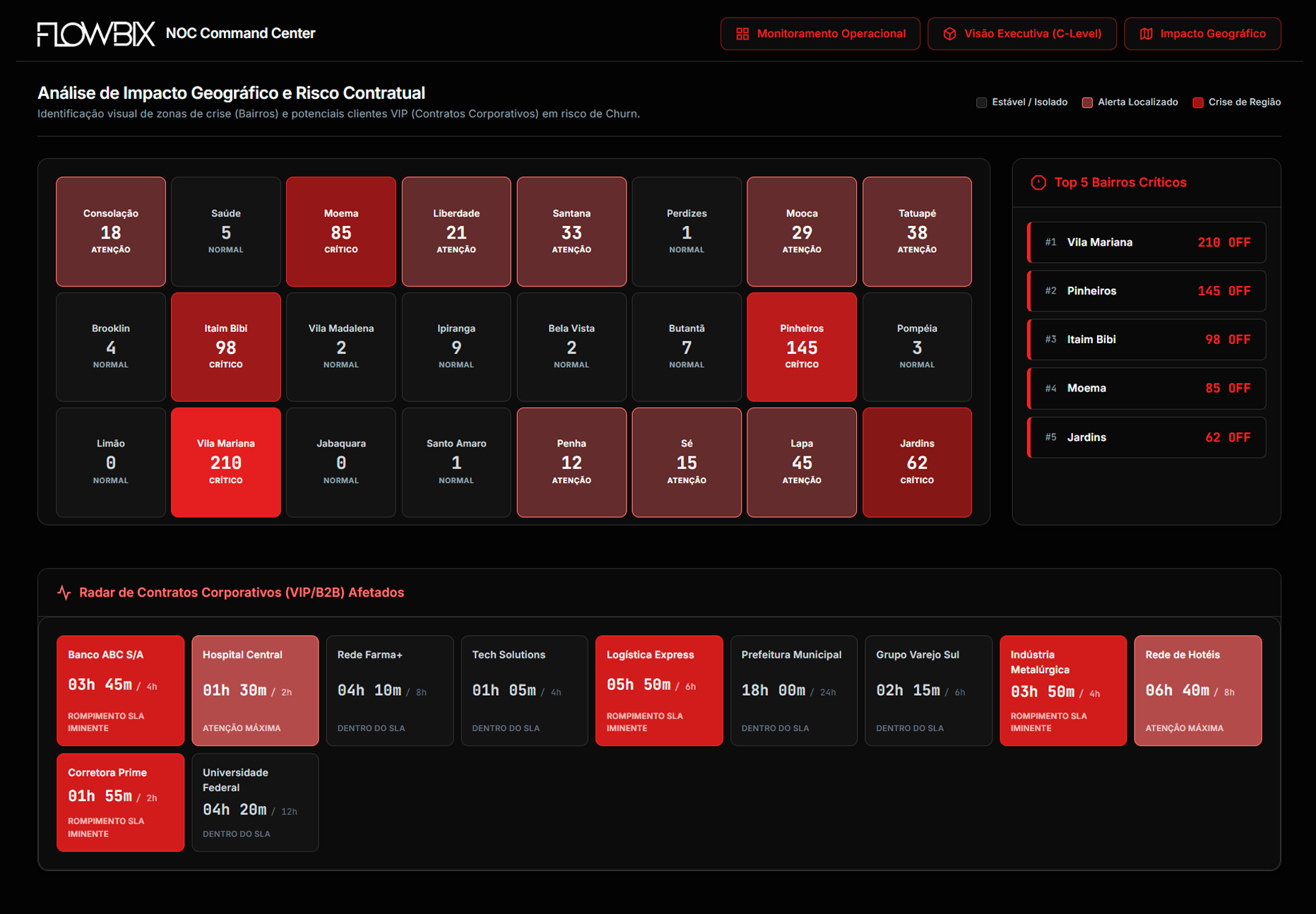Click the cube icon on Visão Executiva button
This screenshot has width=1316, height=914.
[x=949, y=33]
